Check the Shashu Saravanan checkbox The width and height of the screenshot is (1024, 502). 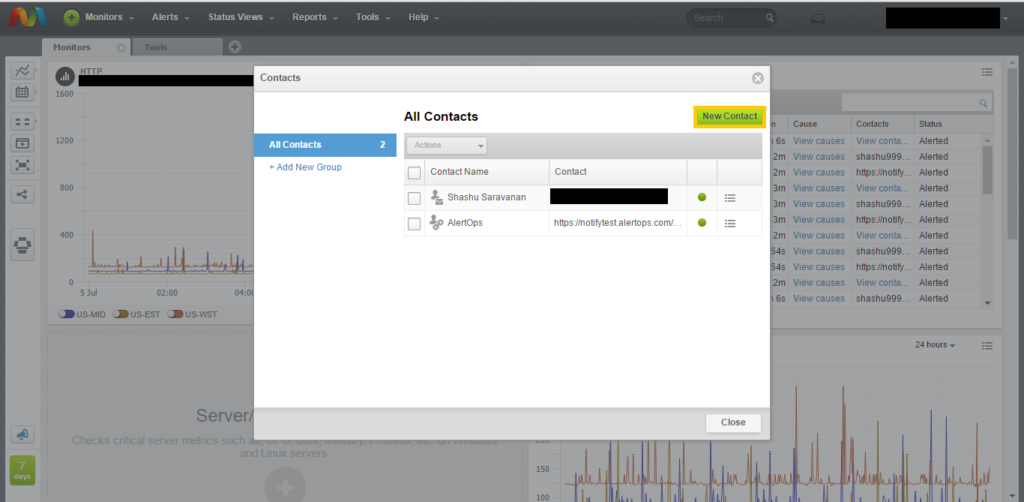[x=414, y=198]
